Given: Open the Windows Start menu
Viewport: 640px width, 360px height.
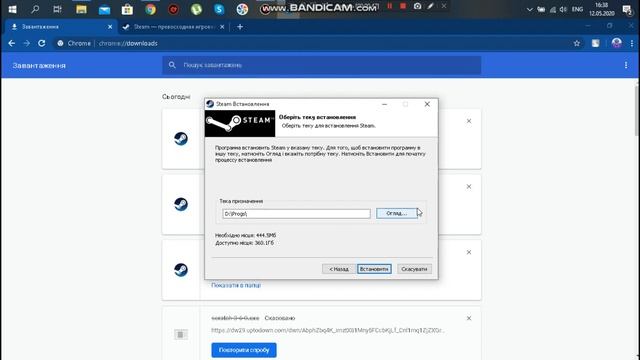Looking at the screenshot, I should (12, 9).
